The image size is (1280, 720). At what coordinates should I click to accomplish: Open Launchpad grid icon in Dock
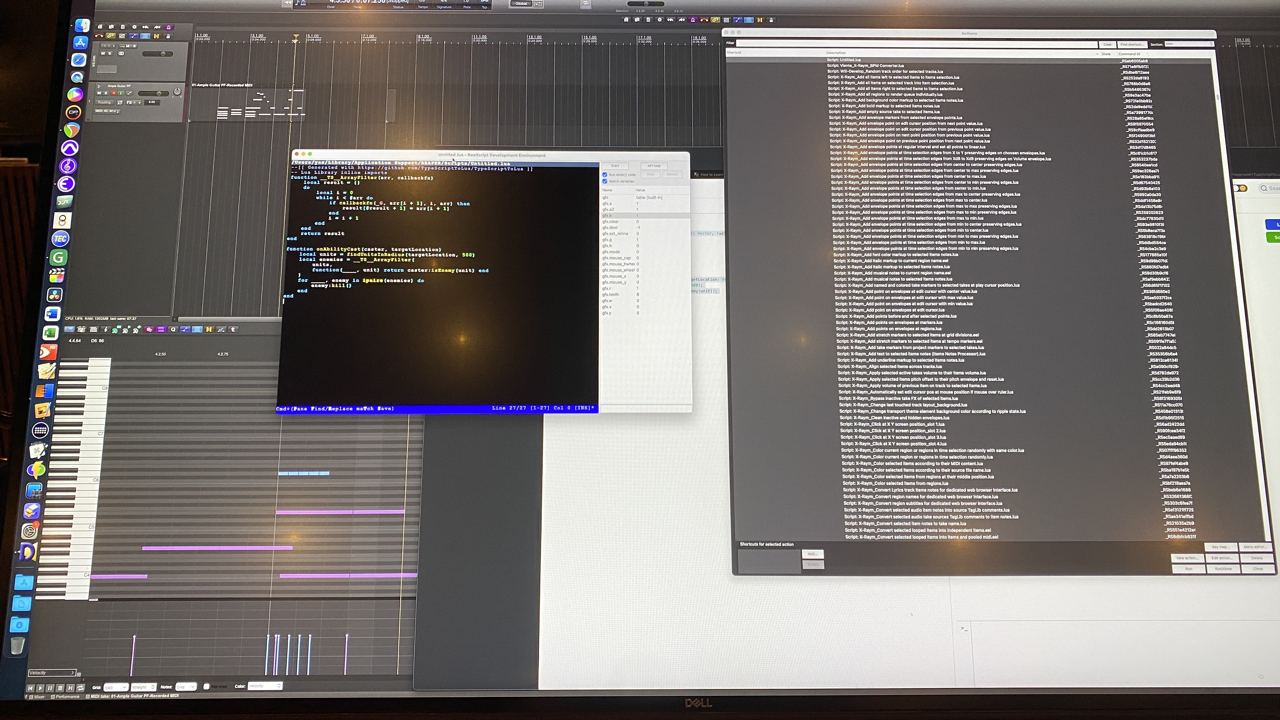(x=40, y=431)
